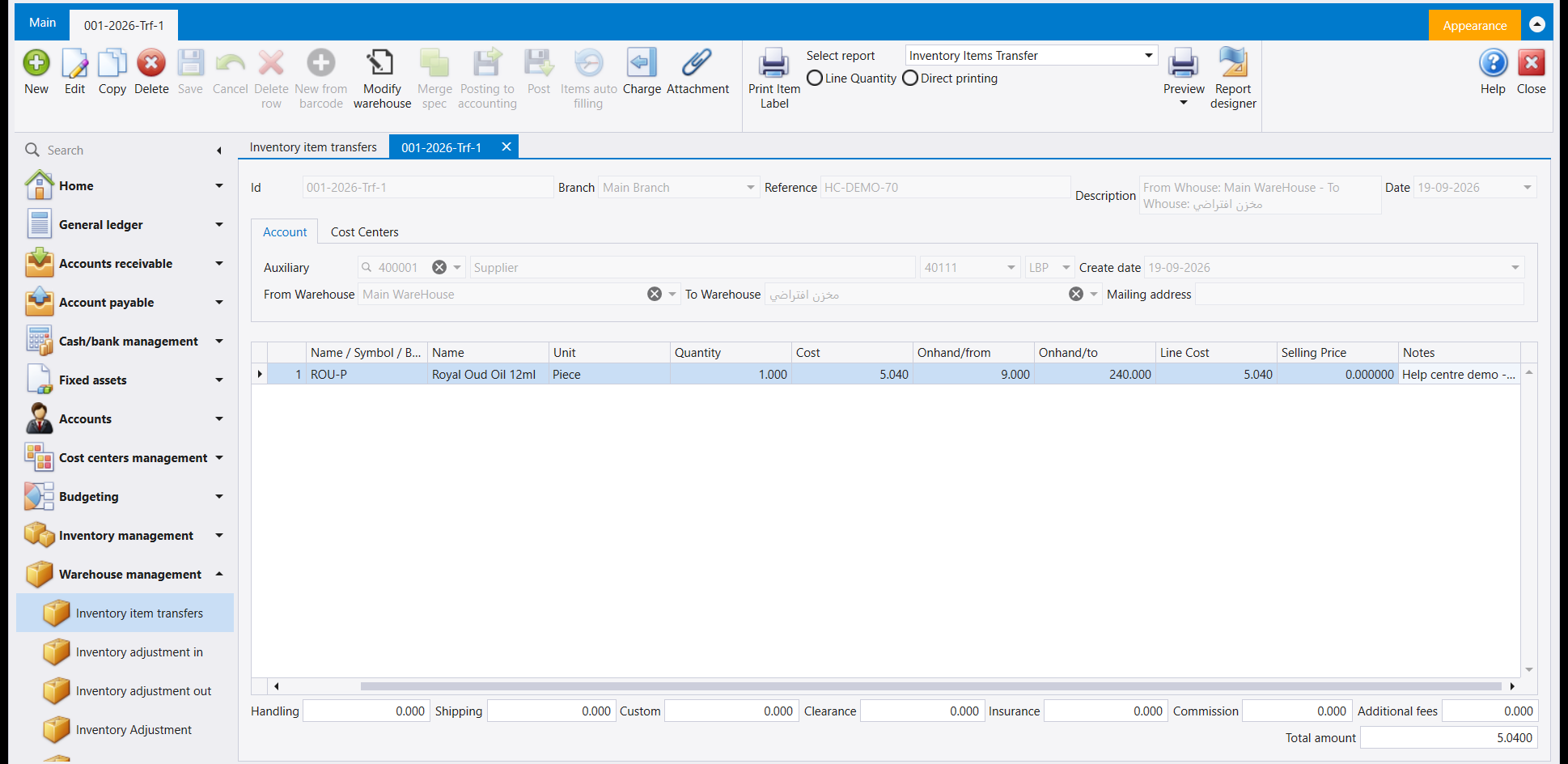
Task: Click the Mailing address field
Action: (x=1359, y=295)
